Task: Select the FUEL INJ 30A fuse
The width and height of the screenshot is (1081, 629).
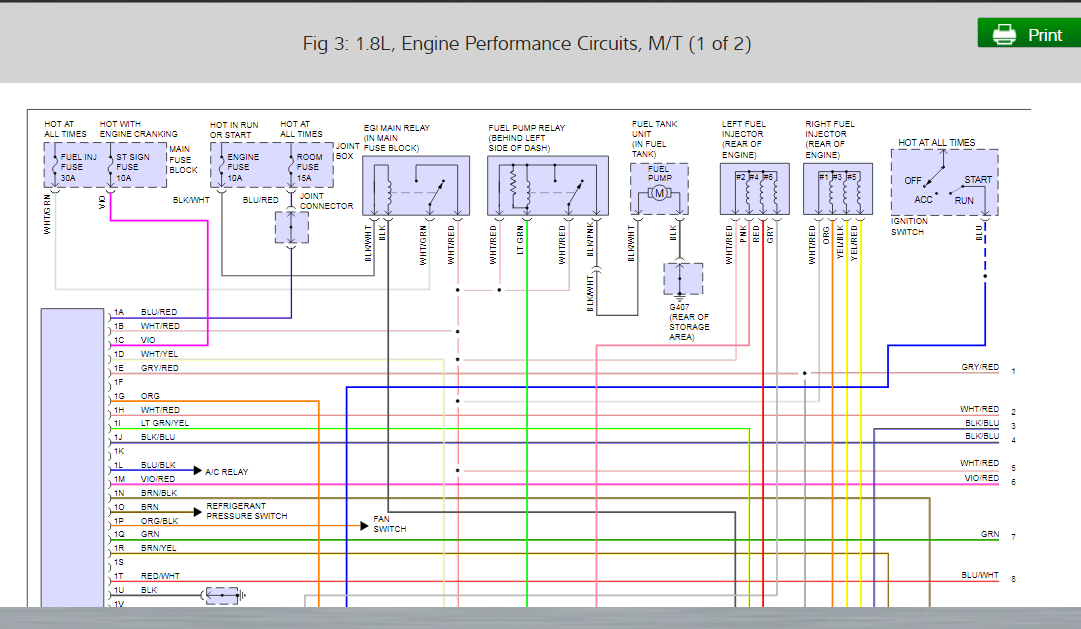Action: pos(73,167)
